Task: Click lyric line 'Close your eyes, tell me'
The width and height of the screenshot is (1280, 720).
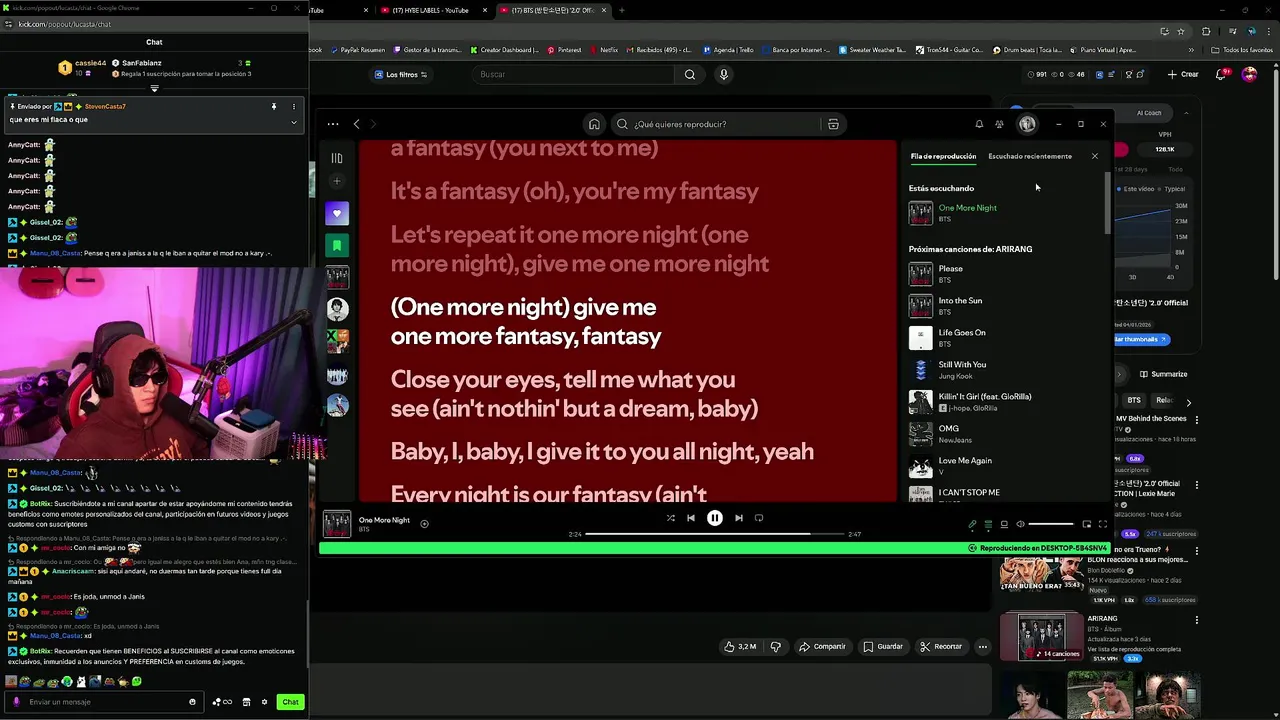Action: (x=574, y=394)
